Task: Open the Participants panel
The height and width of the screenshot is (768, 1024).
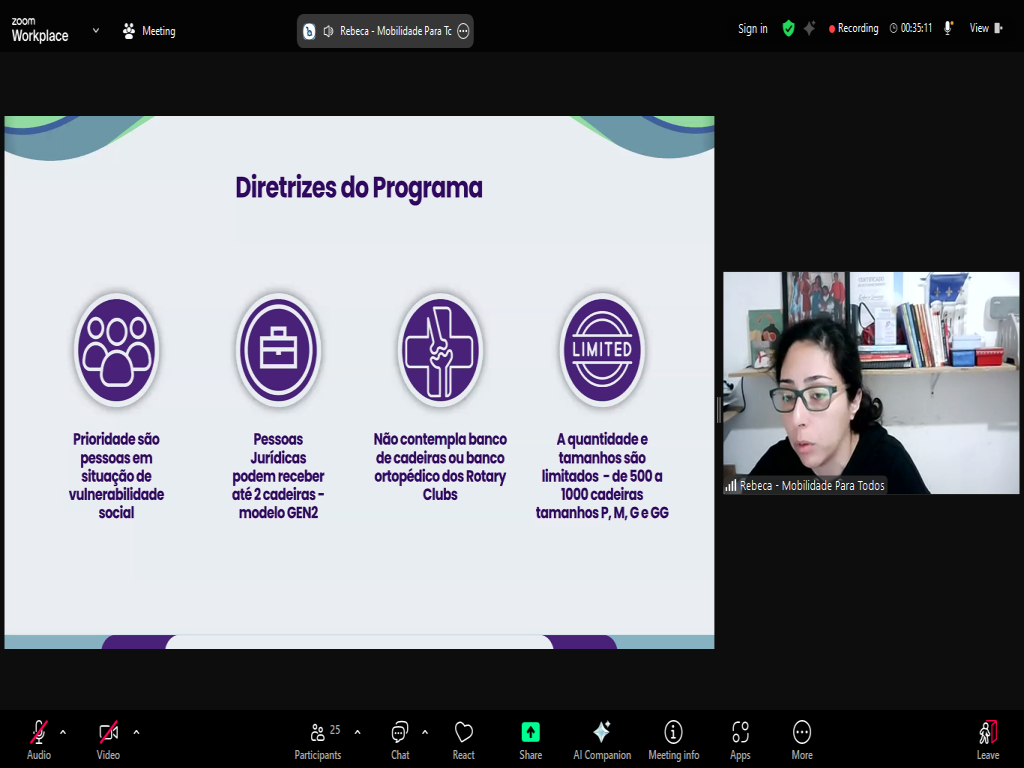Action: pyautogui.click(x=318, y=738)
